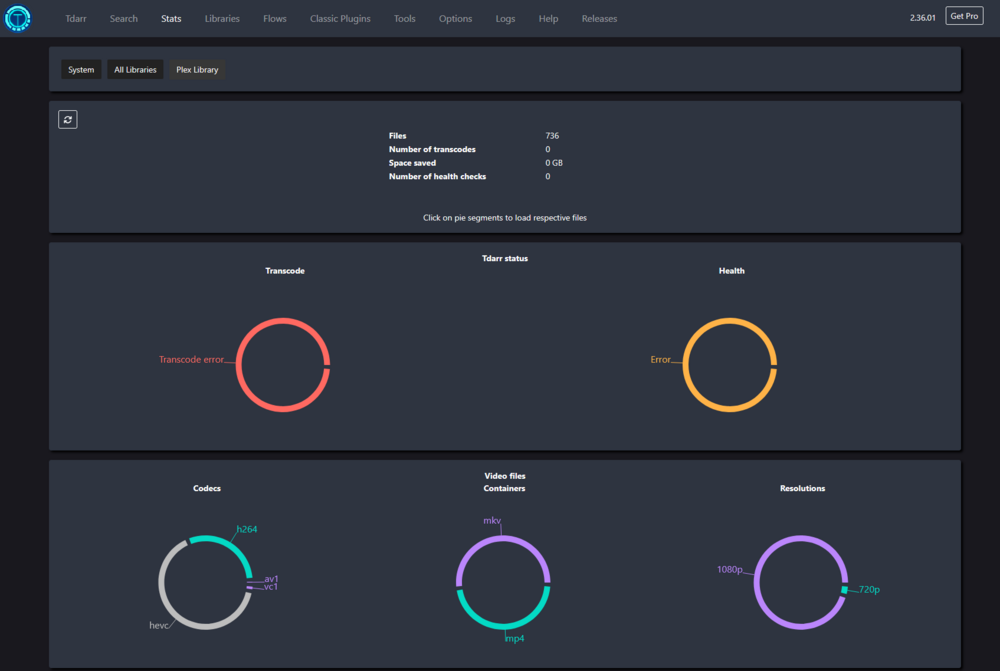Click the Files count value 736
1000x671 pixels.
(x=552, y=136)
